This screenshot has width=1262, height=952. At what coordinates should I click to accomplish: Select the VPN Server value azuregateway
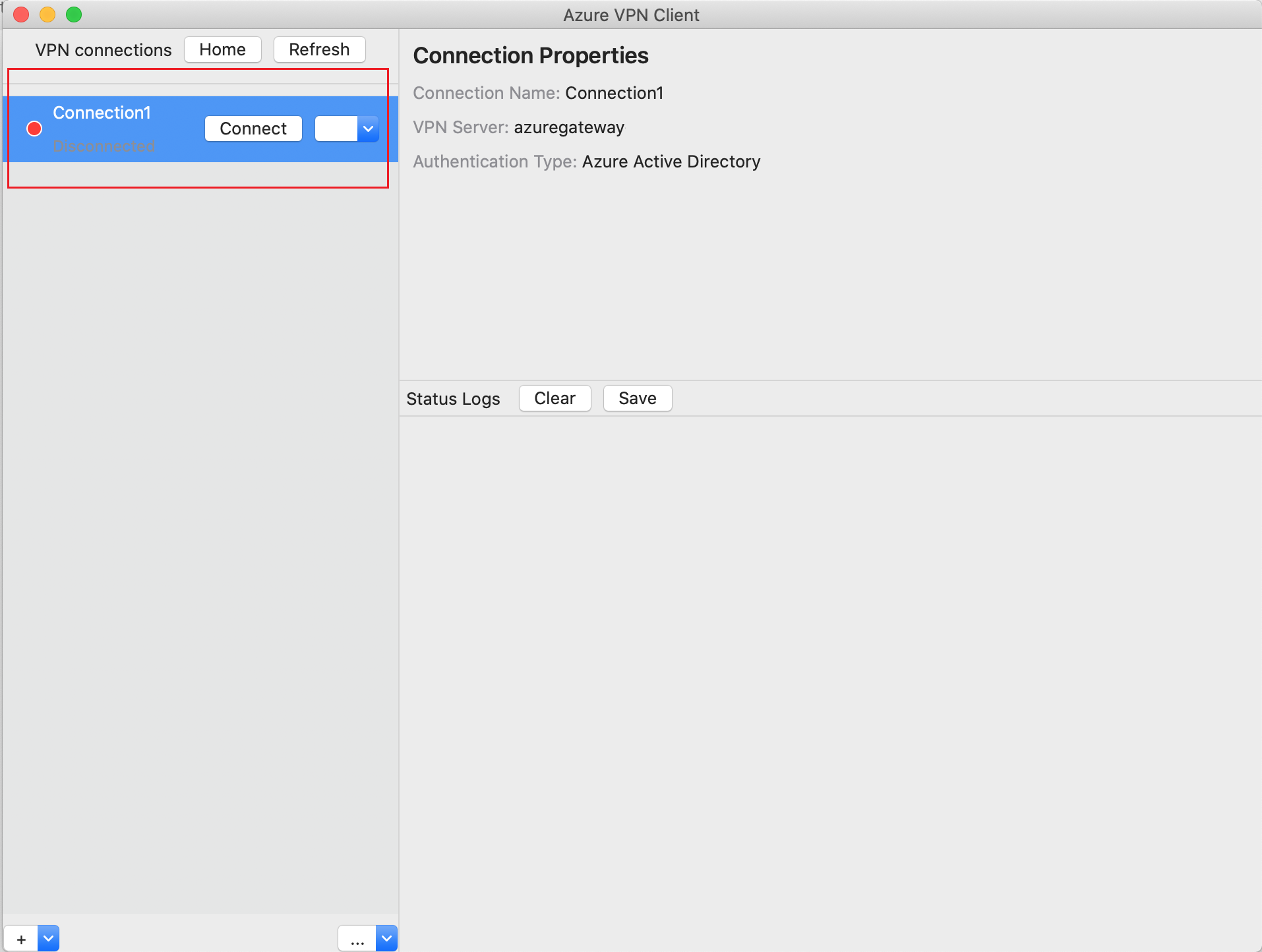(x=569, y=127)
